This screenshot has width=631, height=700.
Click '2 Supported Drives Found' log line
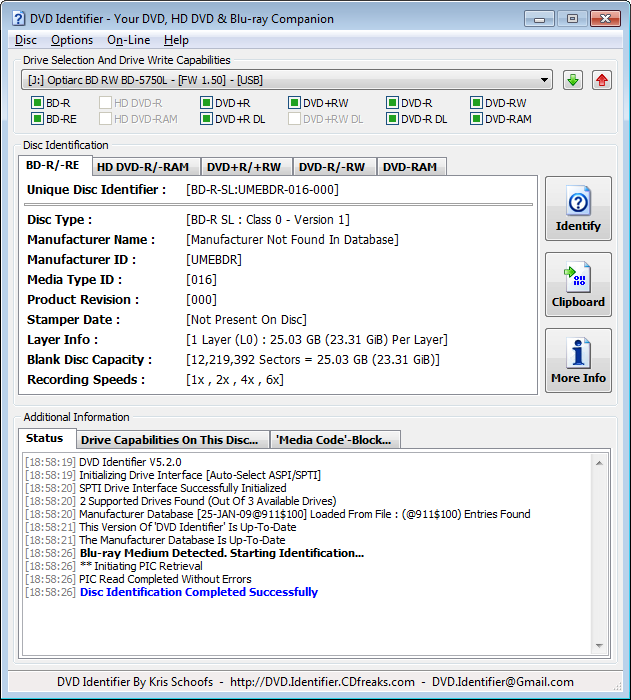tap(208, 501)
